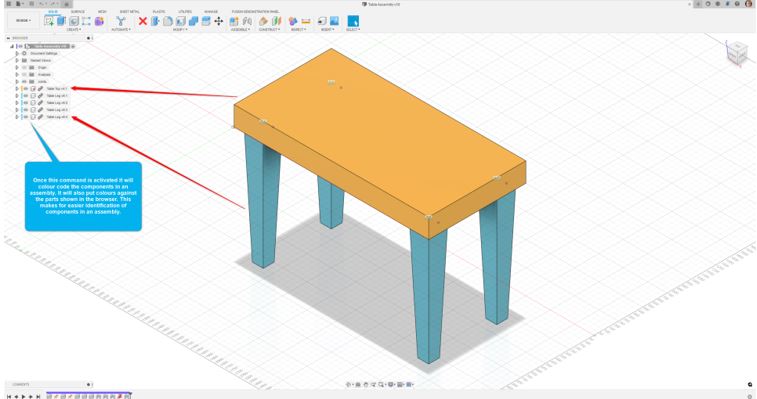Activate Component Color Cycling icon
Image resolution: width=757 pixels, height=399 pixels.
coord(293,21)
